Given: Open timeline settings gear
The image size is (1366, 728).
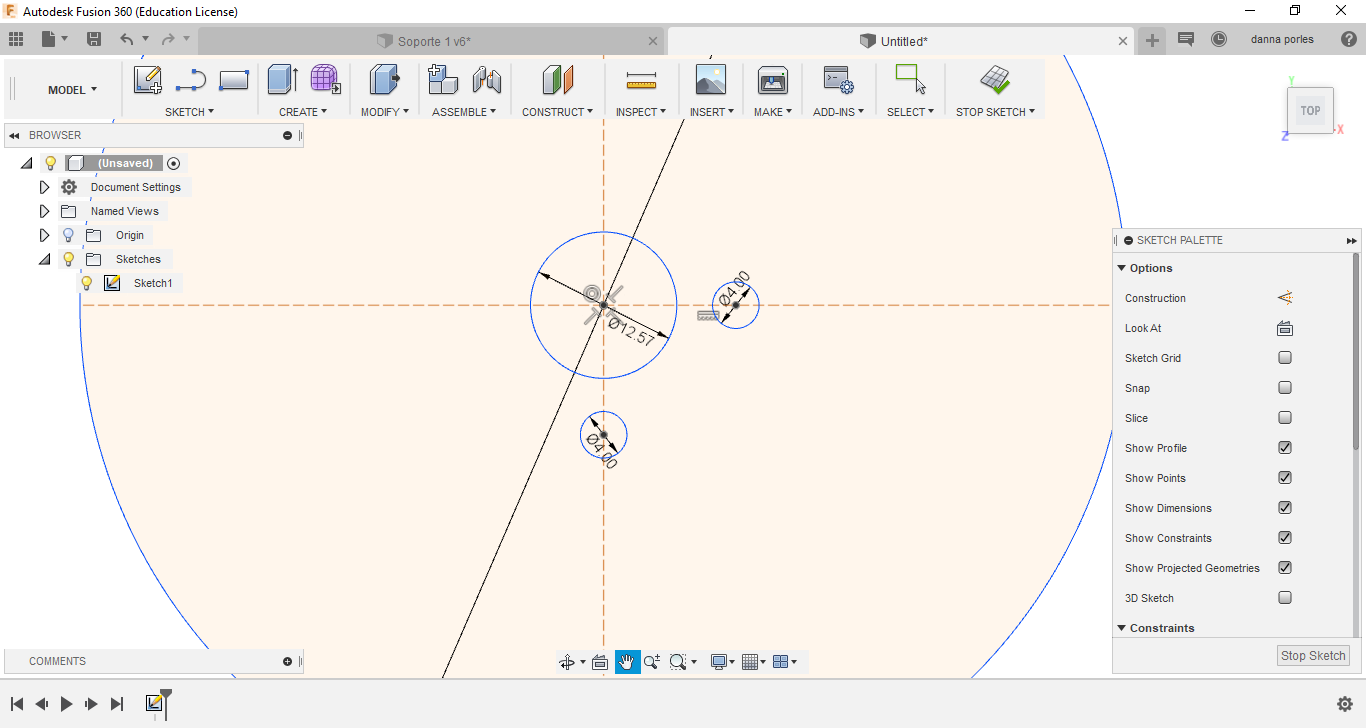Looking at the screenshot, I should [x=1345, y=704].
